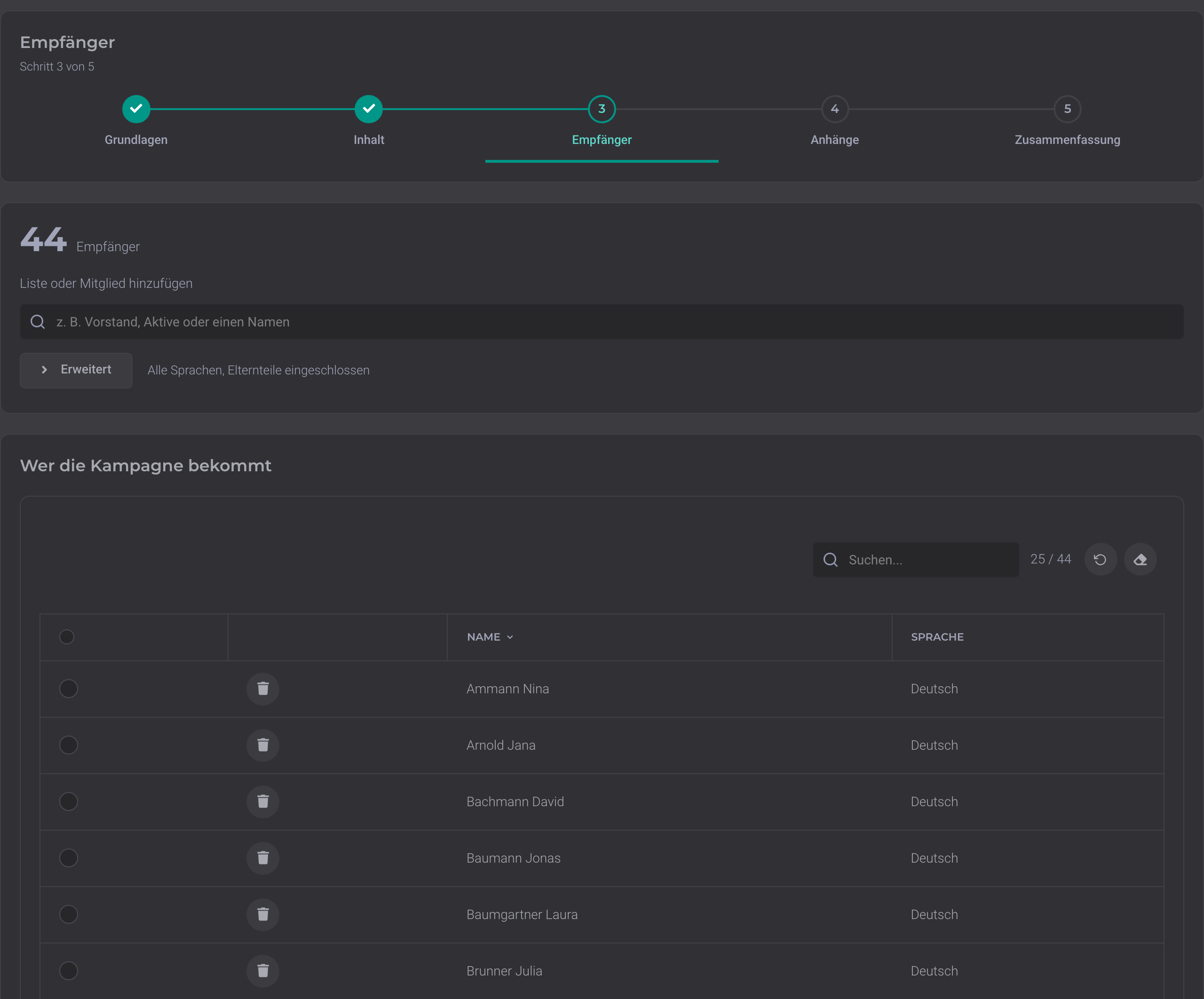1204x999 pixels.
Task: Click the 25 / 44 counter text
Action: tap(1050, 559)
